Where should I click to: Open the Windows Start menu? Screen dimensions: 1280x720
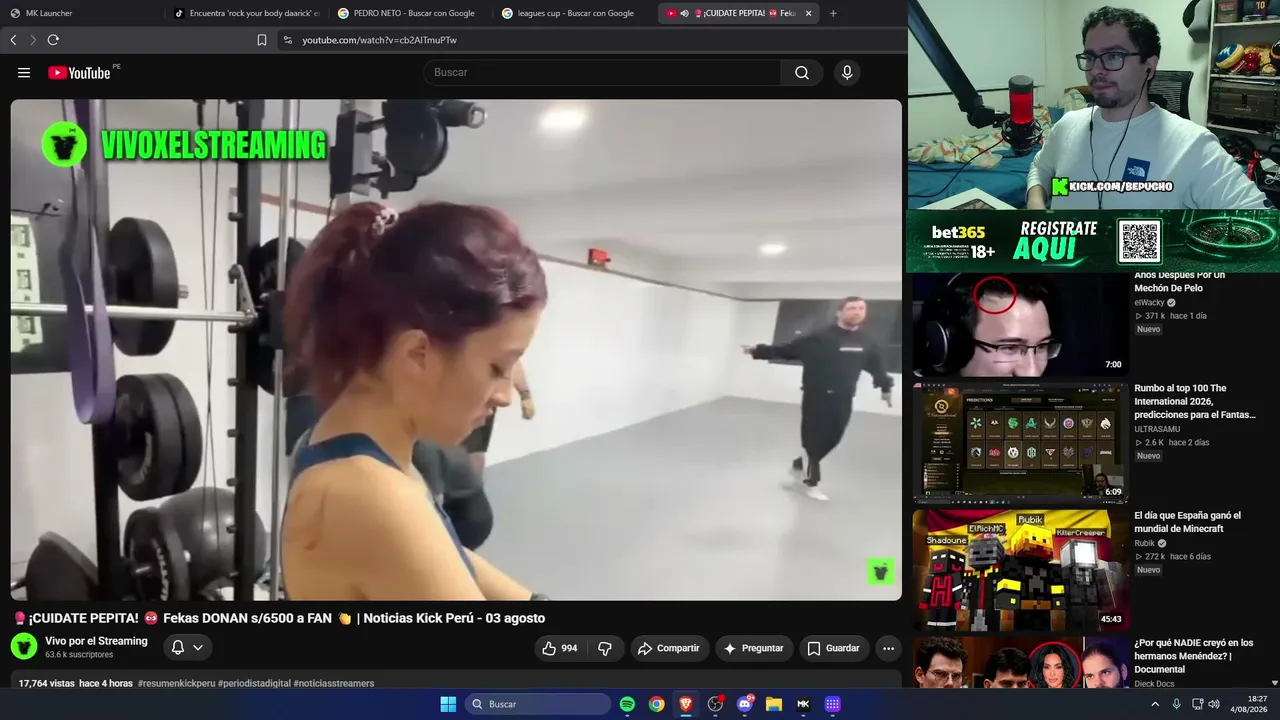click(x=448, y=704)
